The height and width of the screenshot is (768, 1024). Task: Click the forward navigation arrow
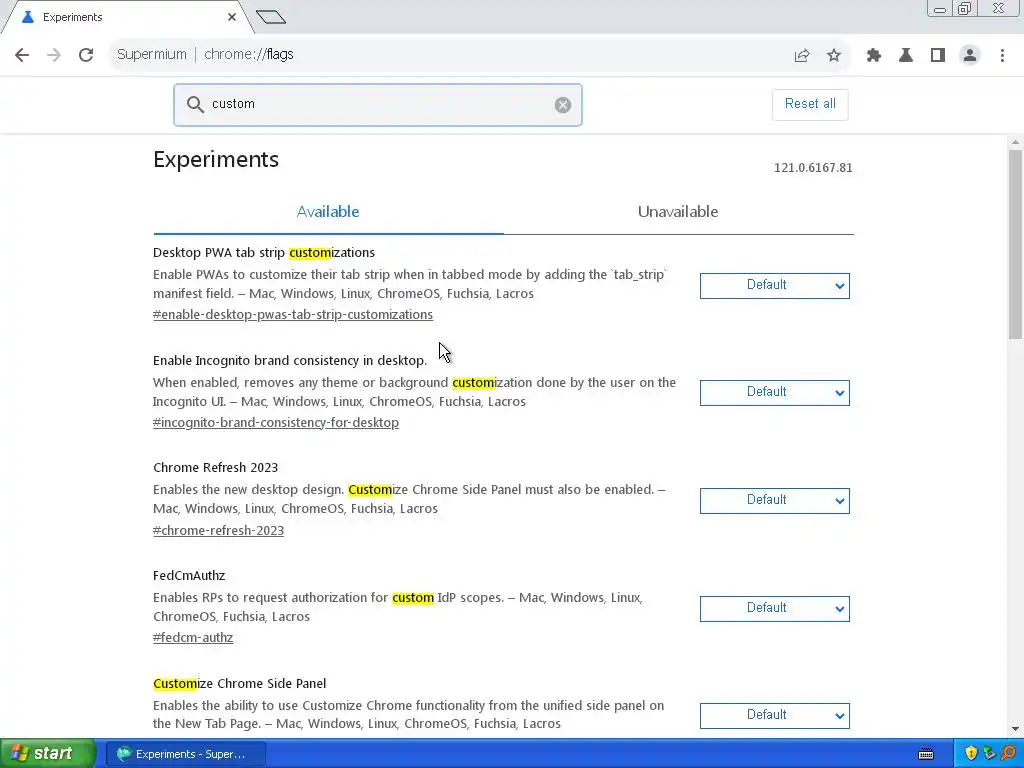(54, 55)
